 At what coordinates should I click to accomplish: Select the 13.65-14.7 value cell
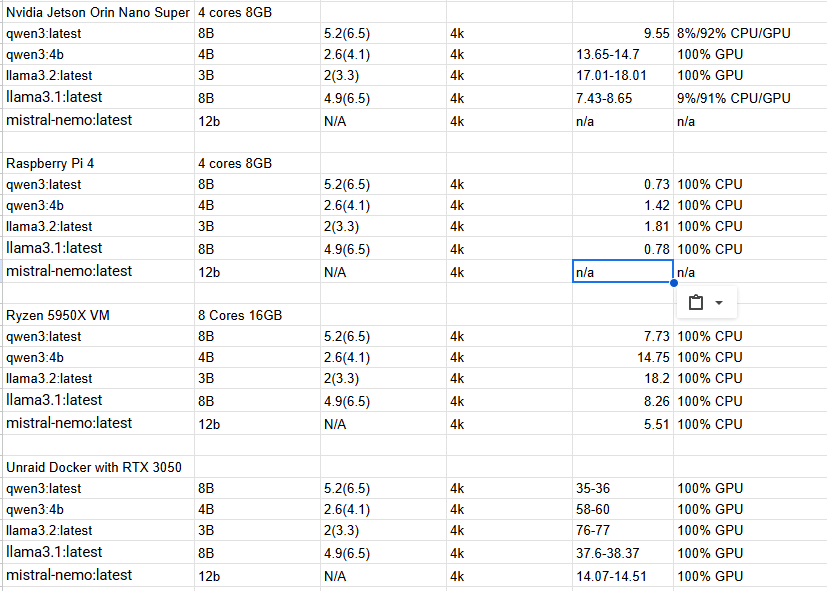(x=608, y=54)
